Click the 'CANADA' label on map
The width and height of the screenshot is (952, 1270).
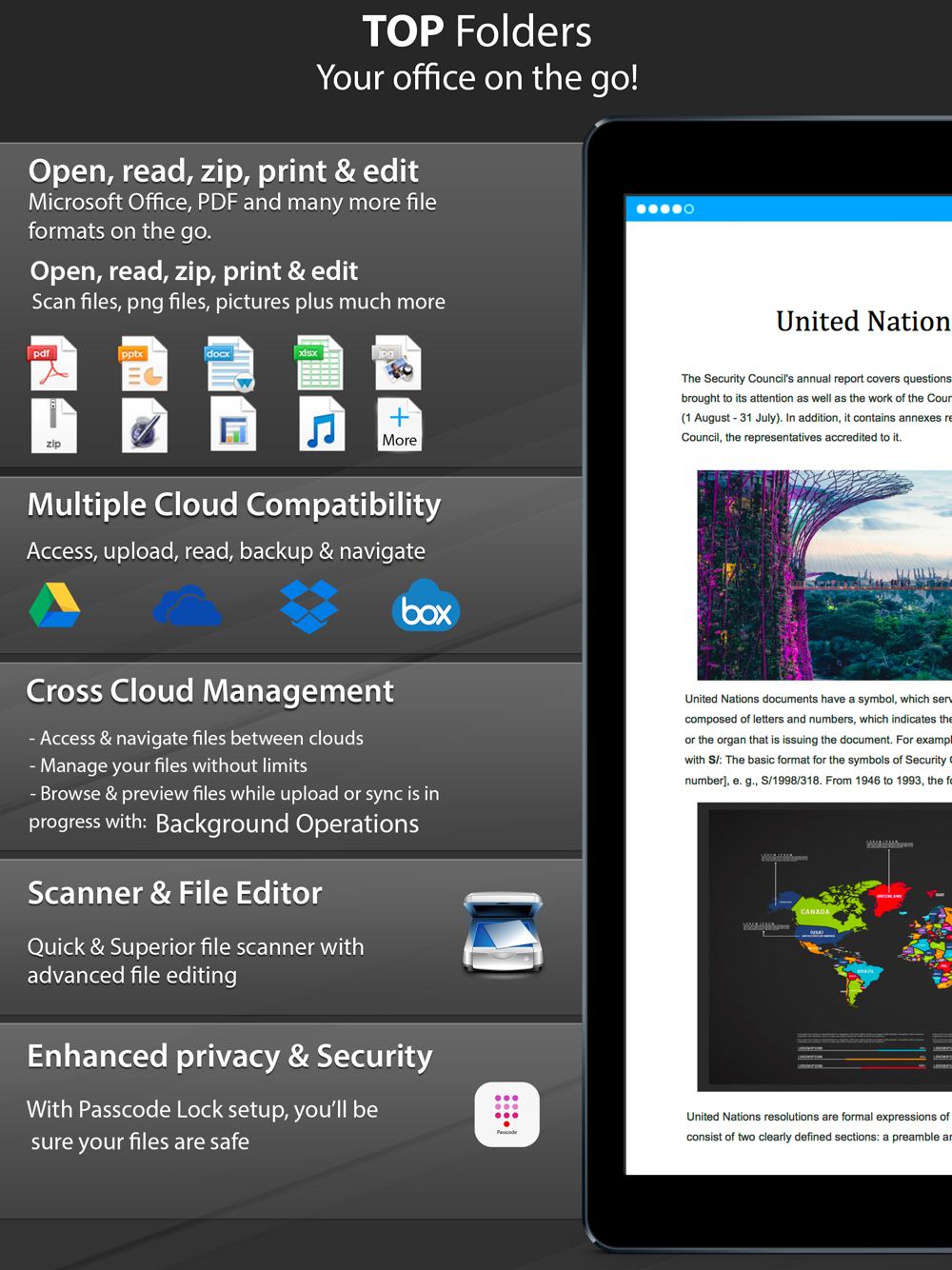(x=815, y=911)
